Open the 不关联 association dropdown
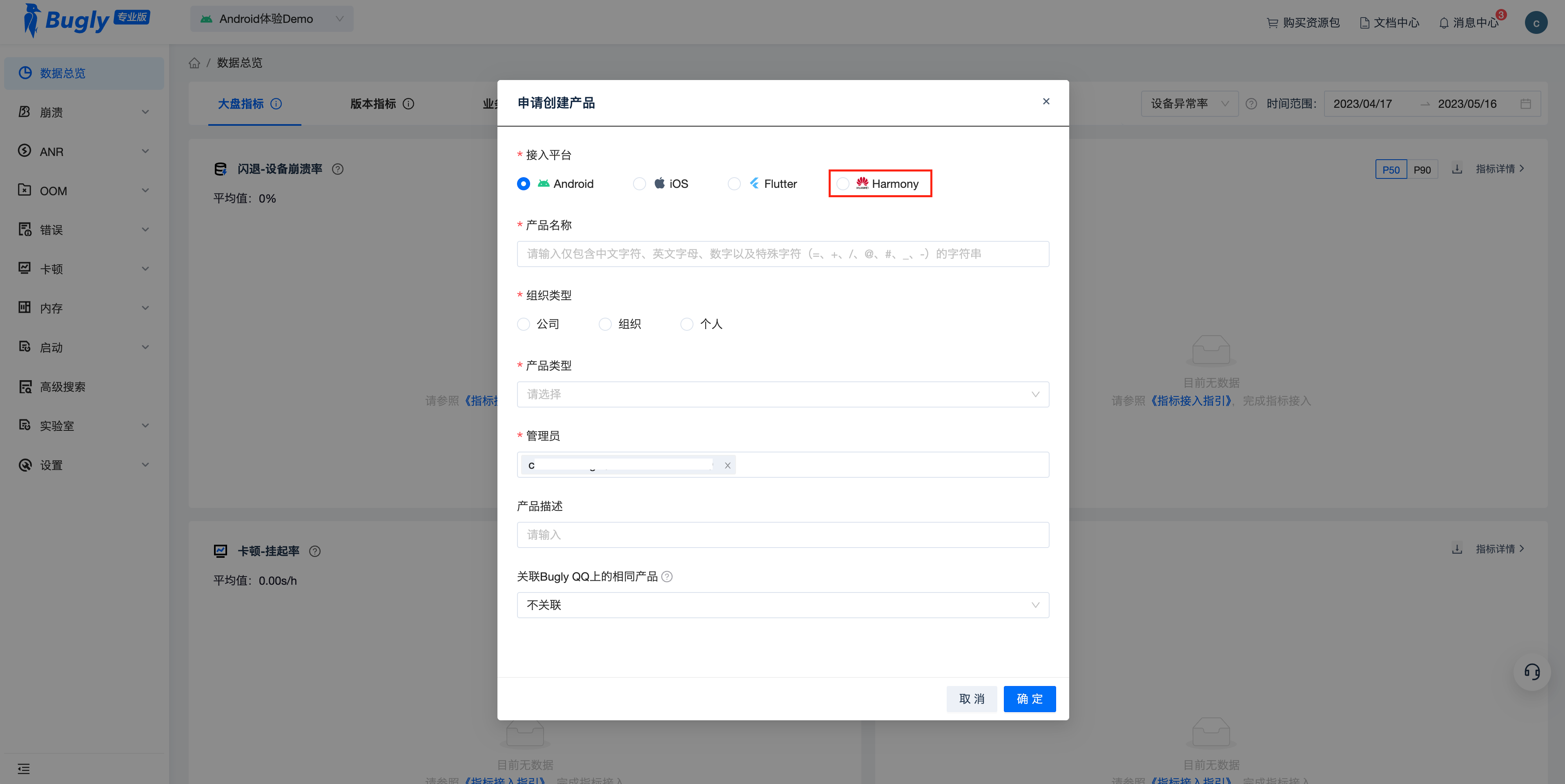 pyautogui.click(x=782, y=605)
